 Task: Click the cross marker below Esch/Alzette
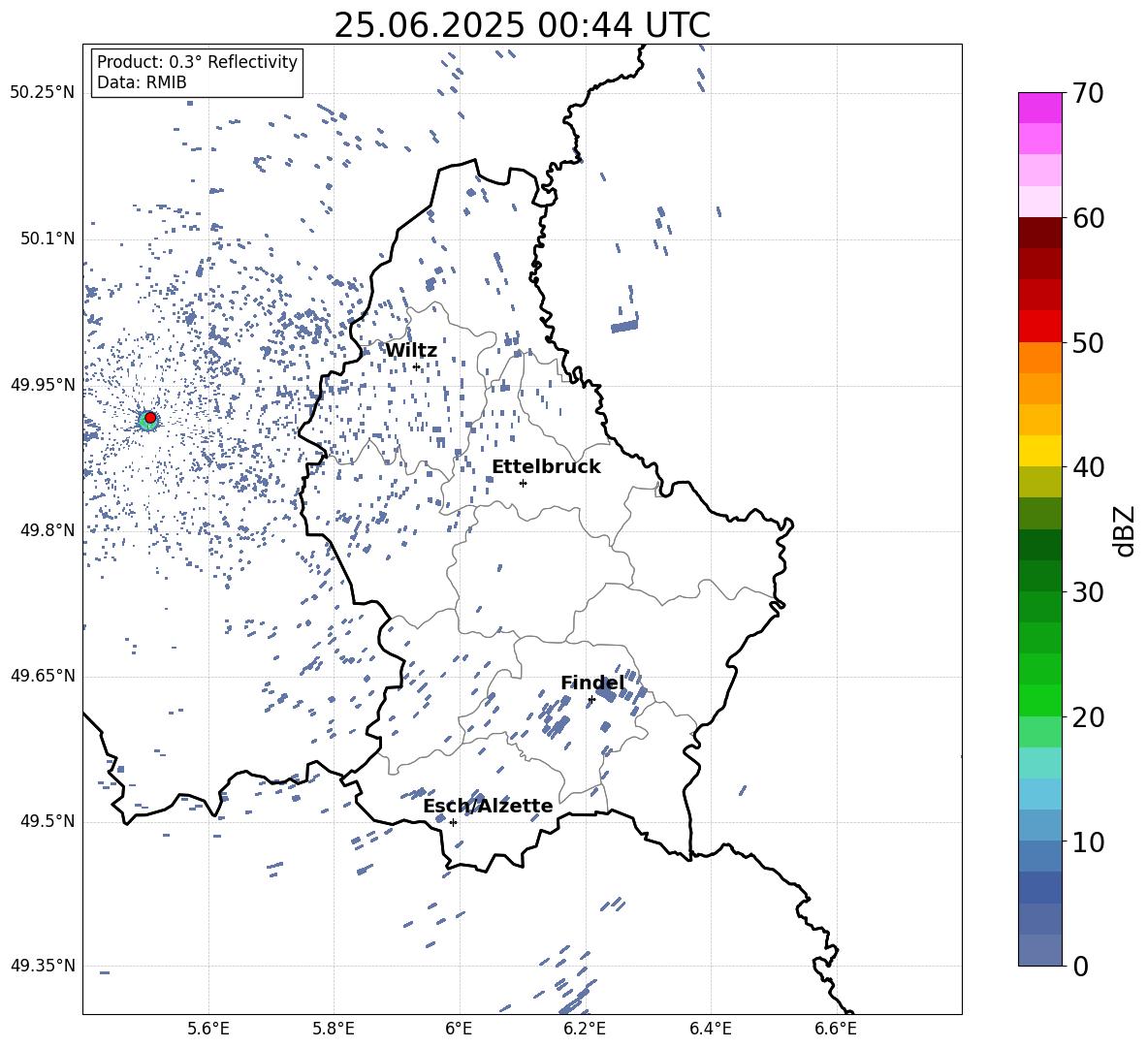click(x=453, y=822)
